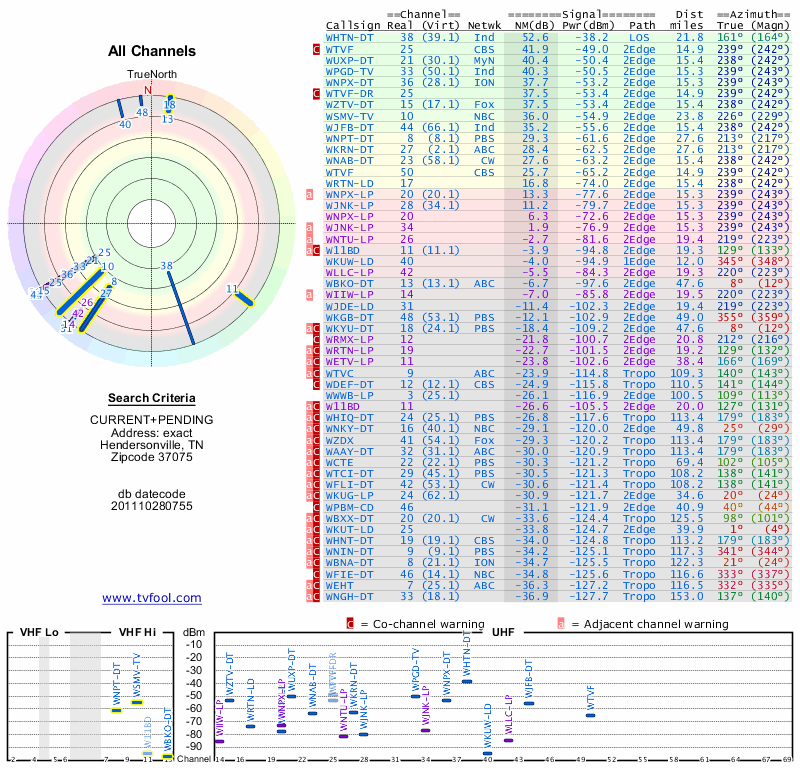Click the red C co-channel legend icon
800x768 pixels.
coord(350,624)
